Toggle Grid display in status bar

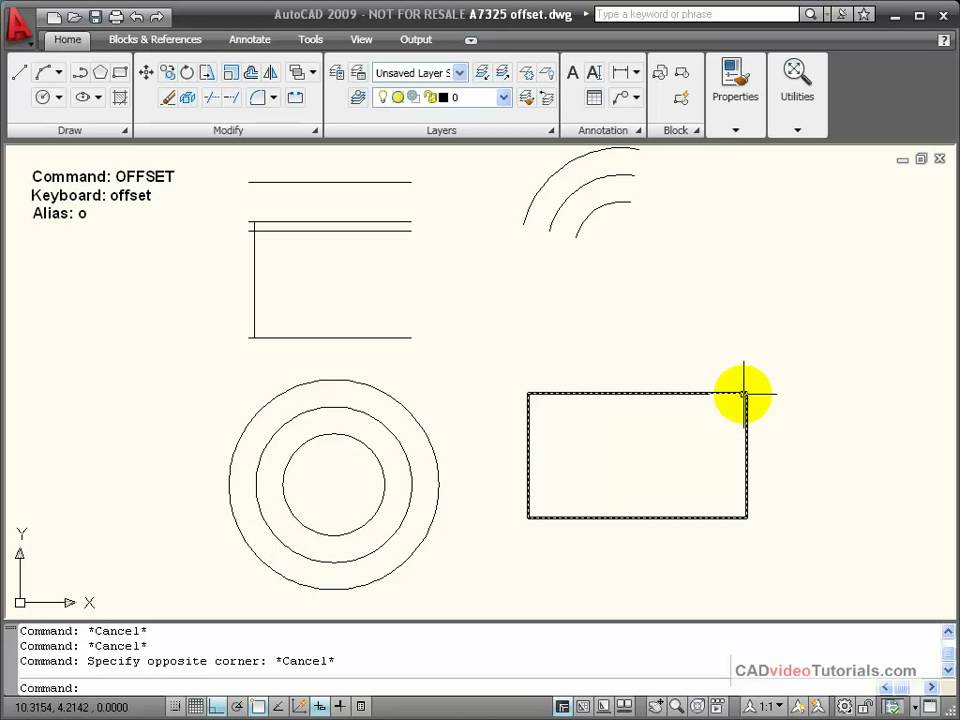(x=196, y=707)
